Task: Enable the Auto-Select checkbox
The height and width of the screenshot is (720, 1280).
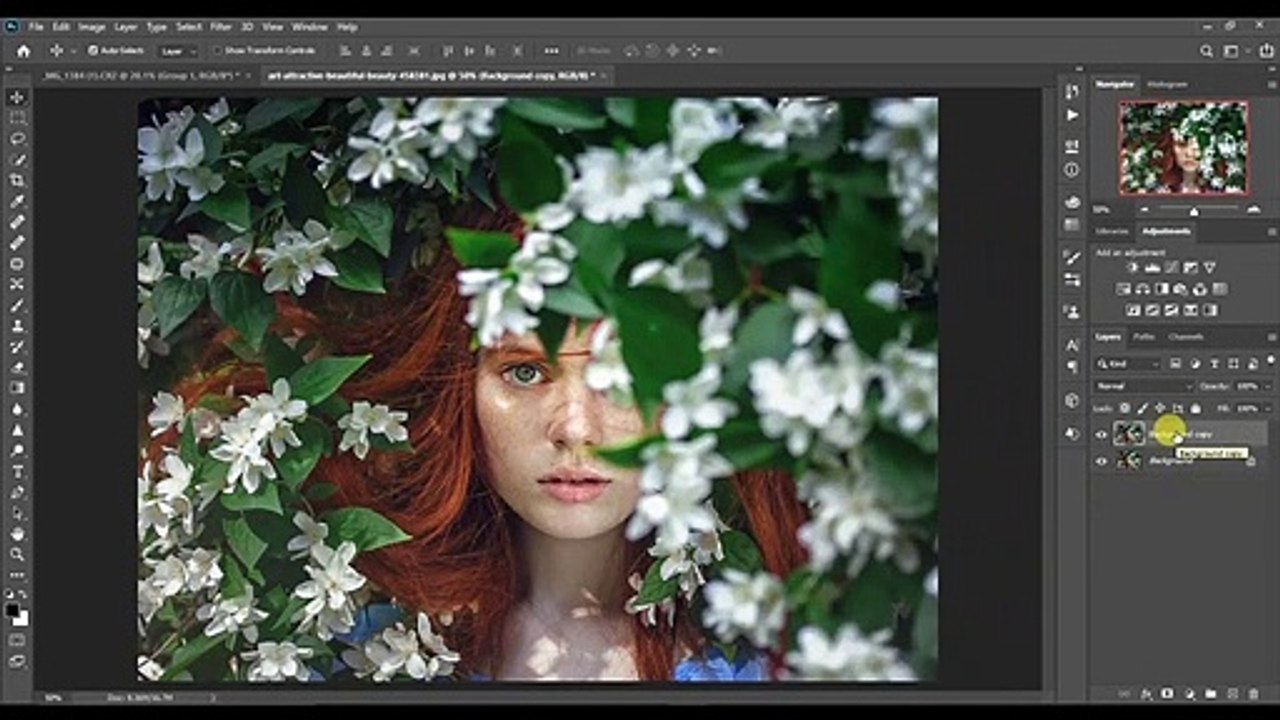Action: [x=92, y=51]
